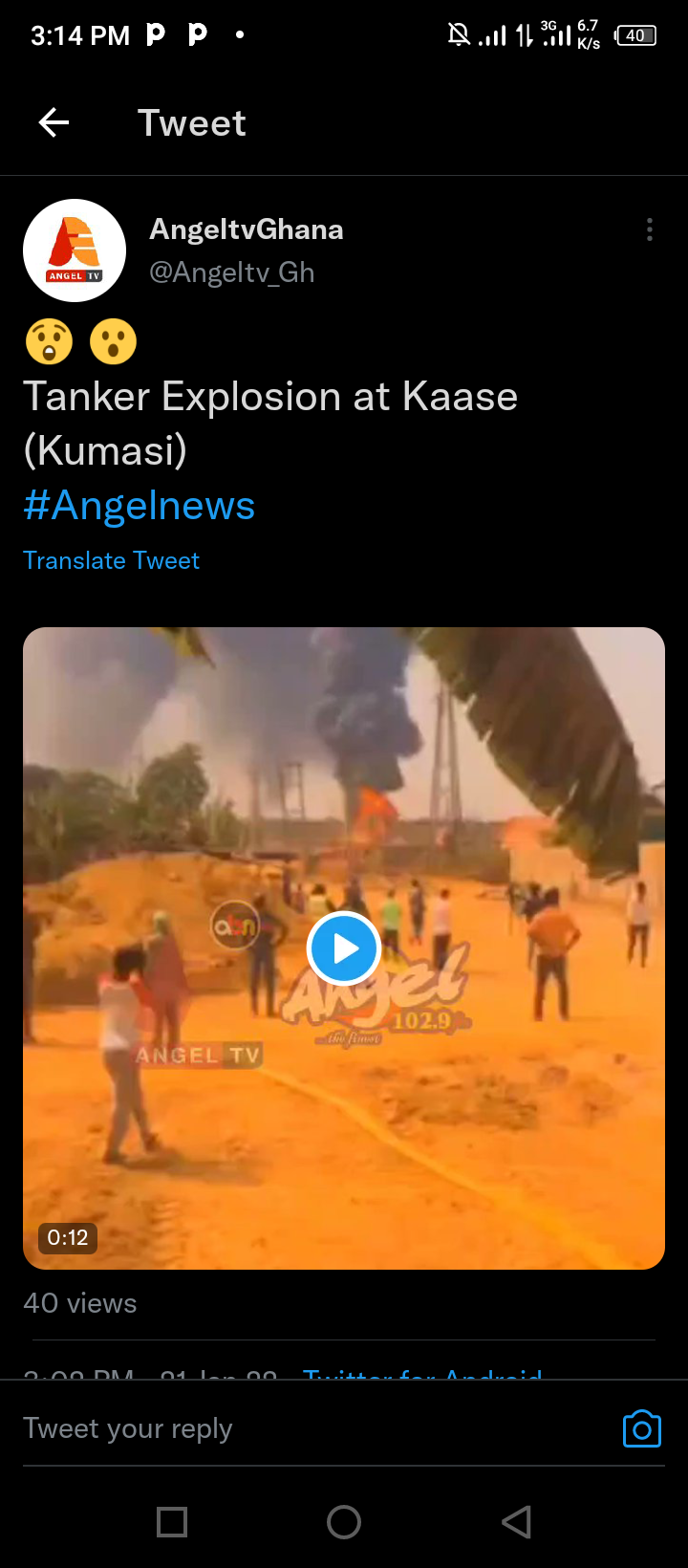Tap the camera icon in reply bar
Image resolution: width=688 pixels, height=1568 pixels.
[x=642, y=1428]
